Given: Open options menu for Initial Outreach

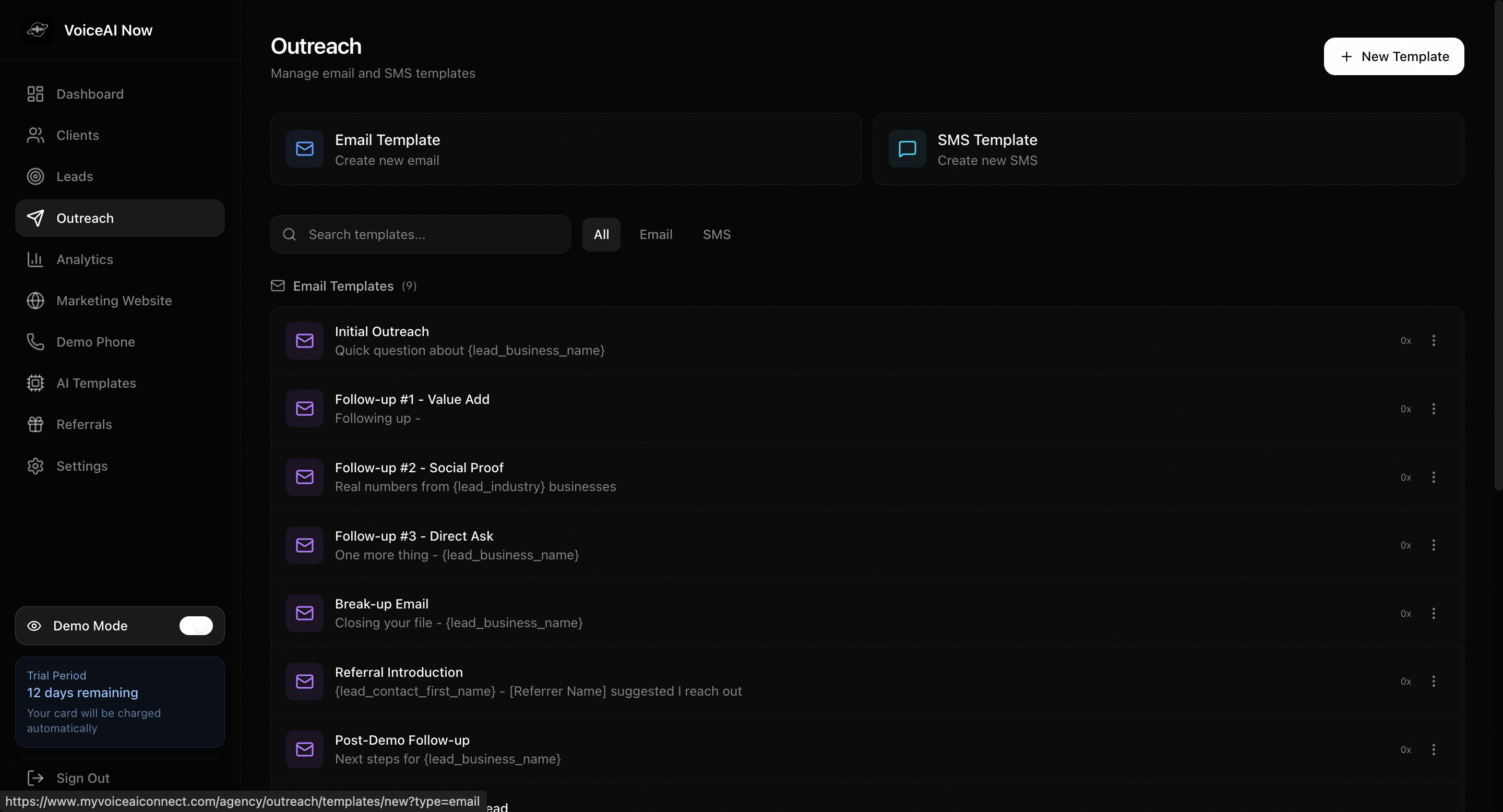Looking at the screenshot, I should [x=1434, y=341].
